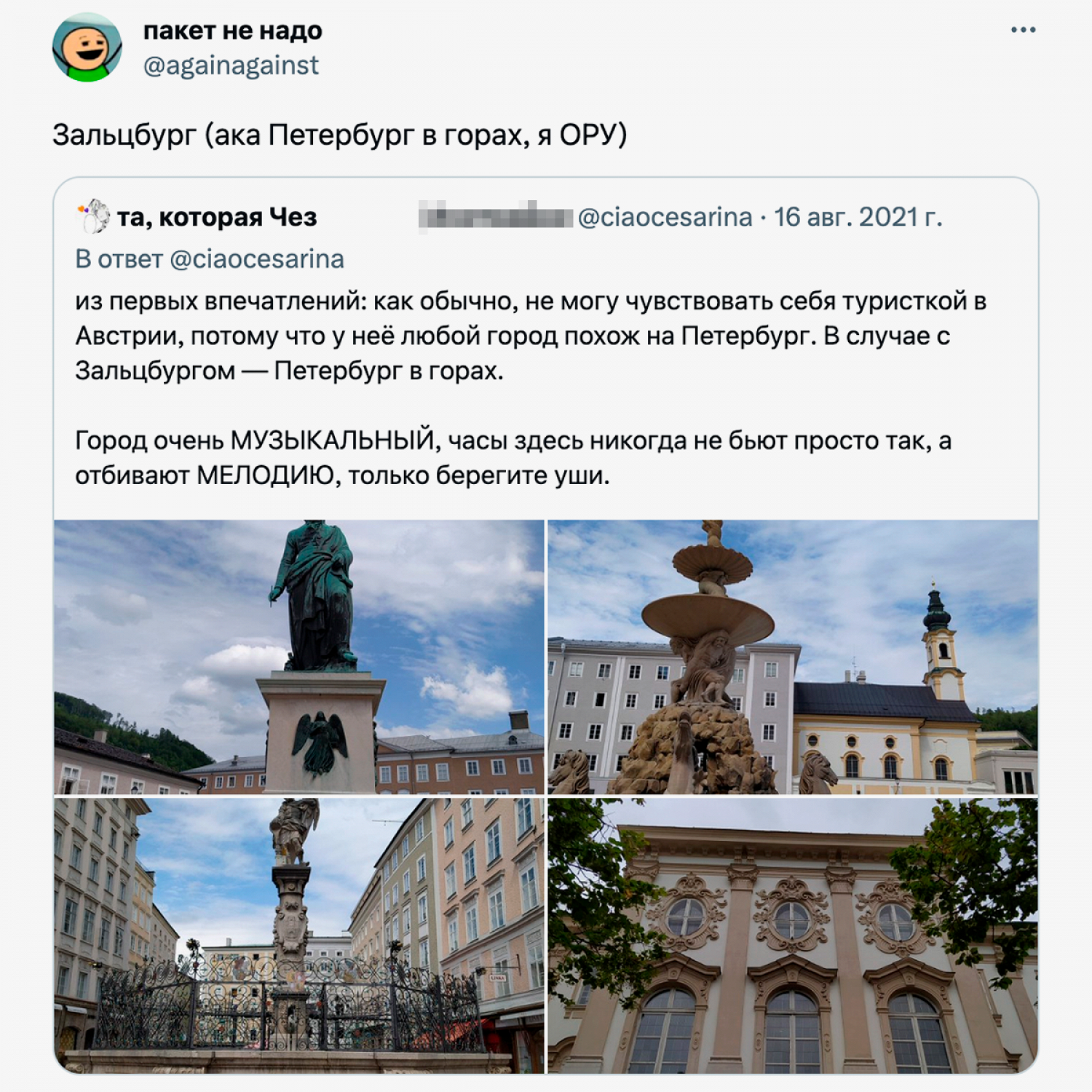The width and height of the screenshot is (1092, 1092).
Task: Open the green bronze statue photo
Action: 299,657
